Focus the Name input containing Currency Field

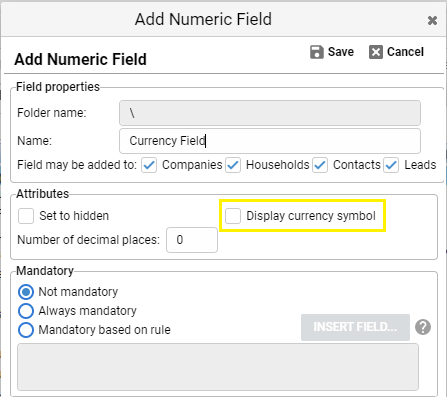tap(270, 141)
